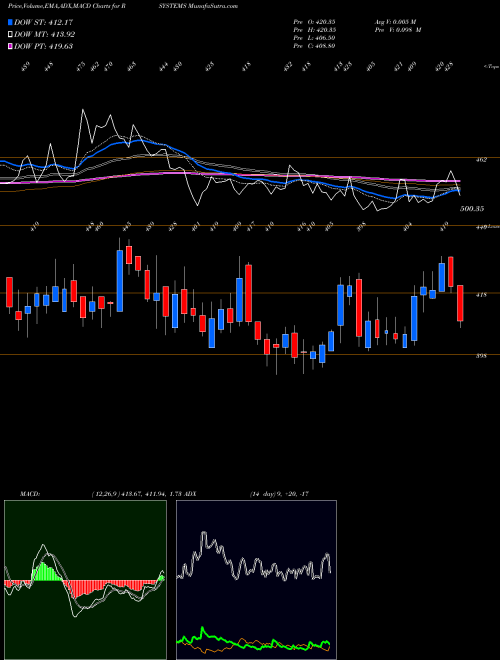This screenshot has height=660, width=500.
Task: Click the 418 candlestick axis label
Action: (x=481, y=295)
